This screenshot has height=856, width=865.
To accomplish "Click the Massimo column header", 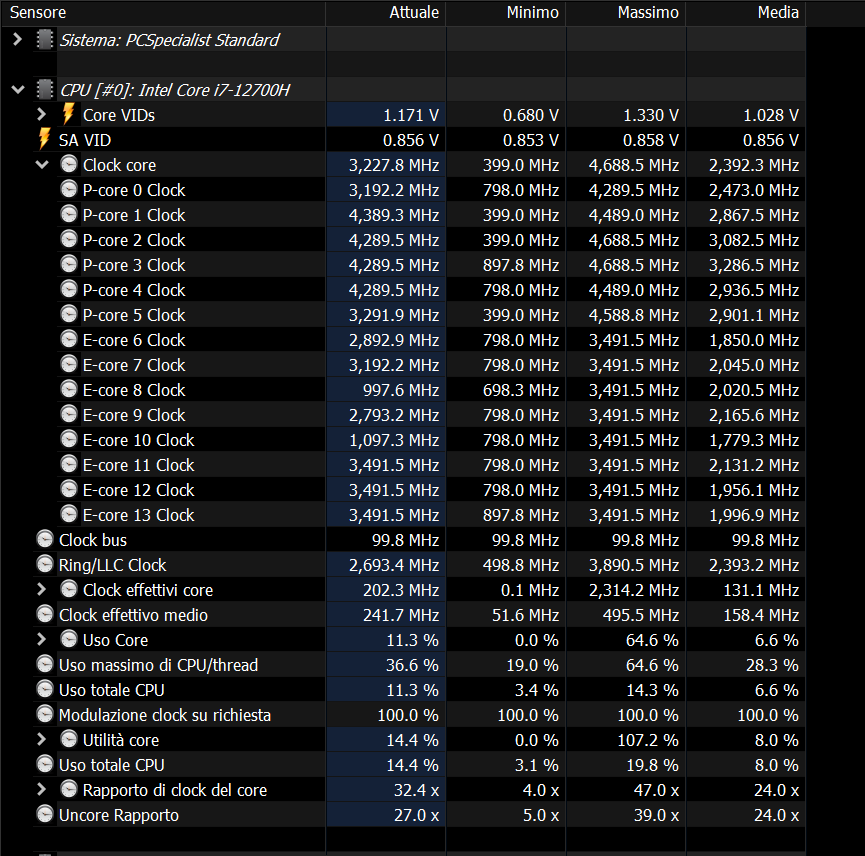I will pyautogui.click(x=626, y=13).
